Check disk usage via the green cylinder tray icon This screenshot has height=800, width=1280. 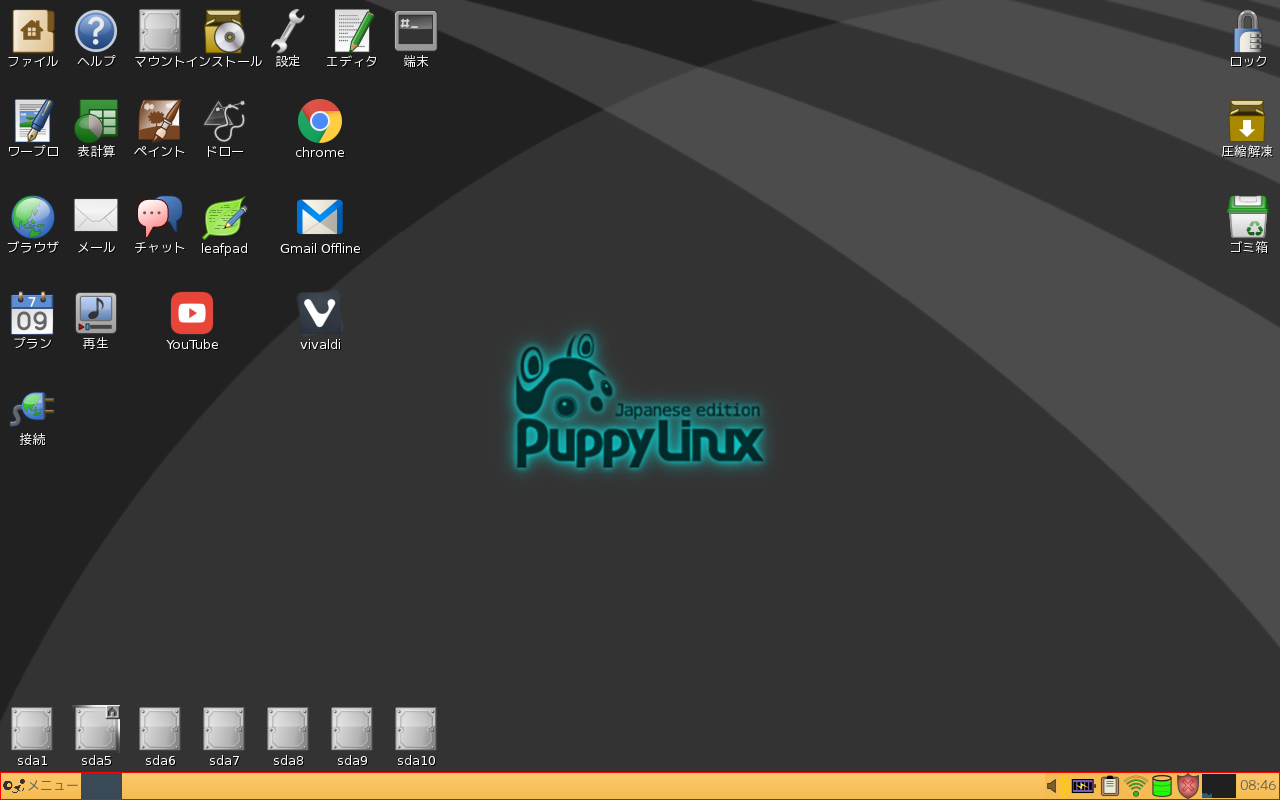[x=1161, y=785]
